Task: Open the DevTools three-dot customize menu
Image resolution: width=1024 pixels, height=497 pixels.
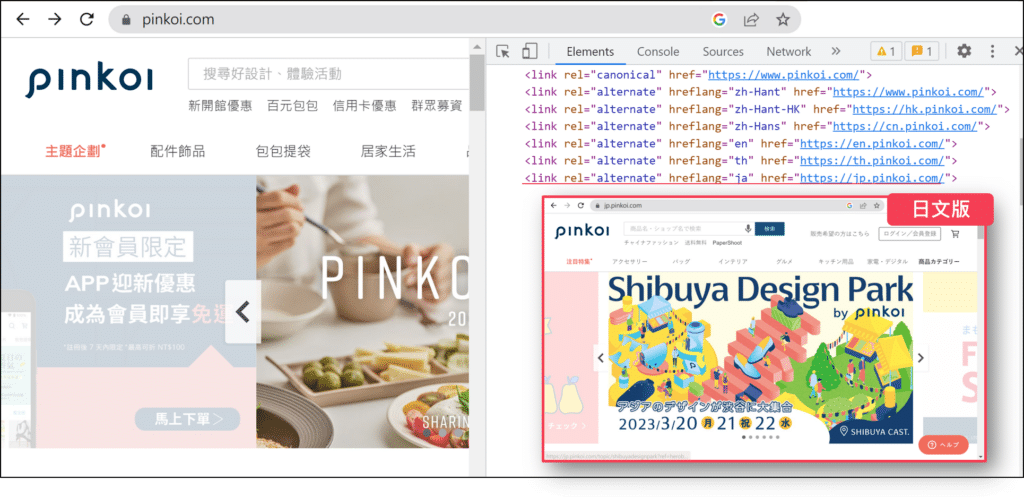Action: coord(992,51)
